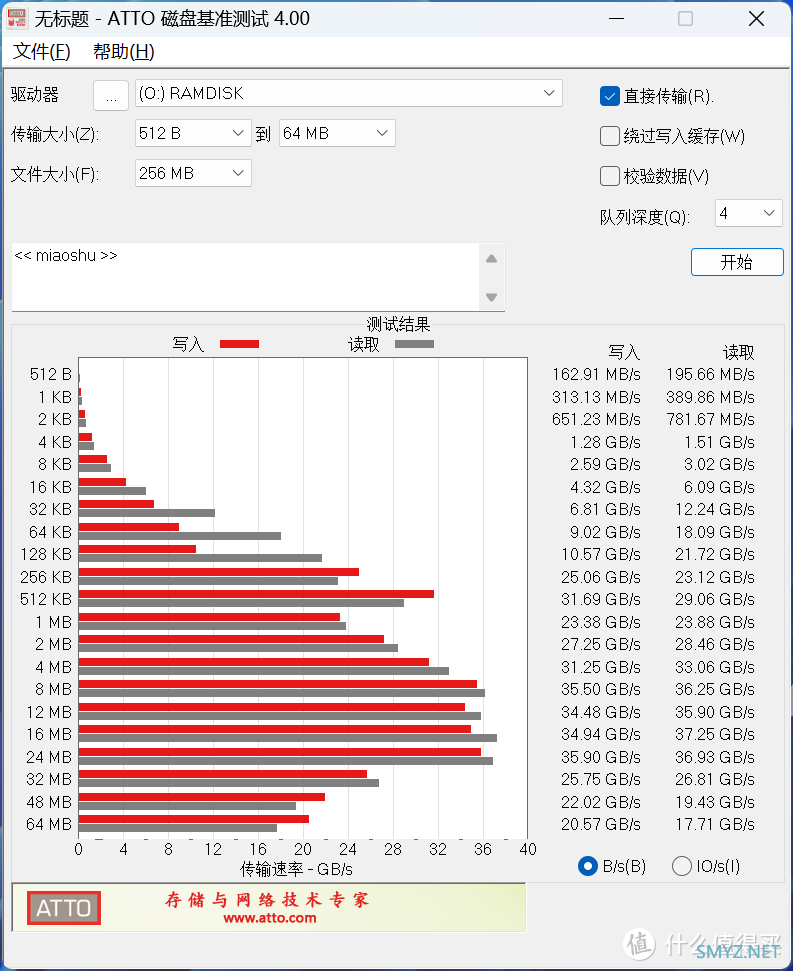The image size is (793, 971).
Task: Click the description box scroll down arrow
Action: click(x=492, y=297)
